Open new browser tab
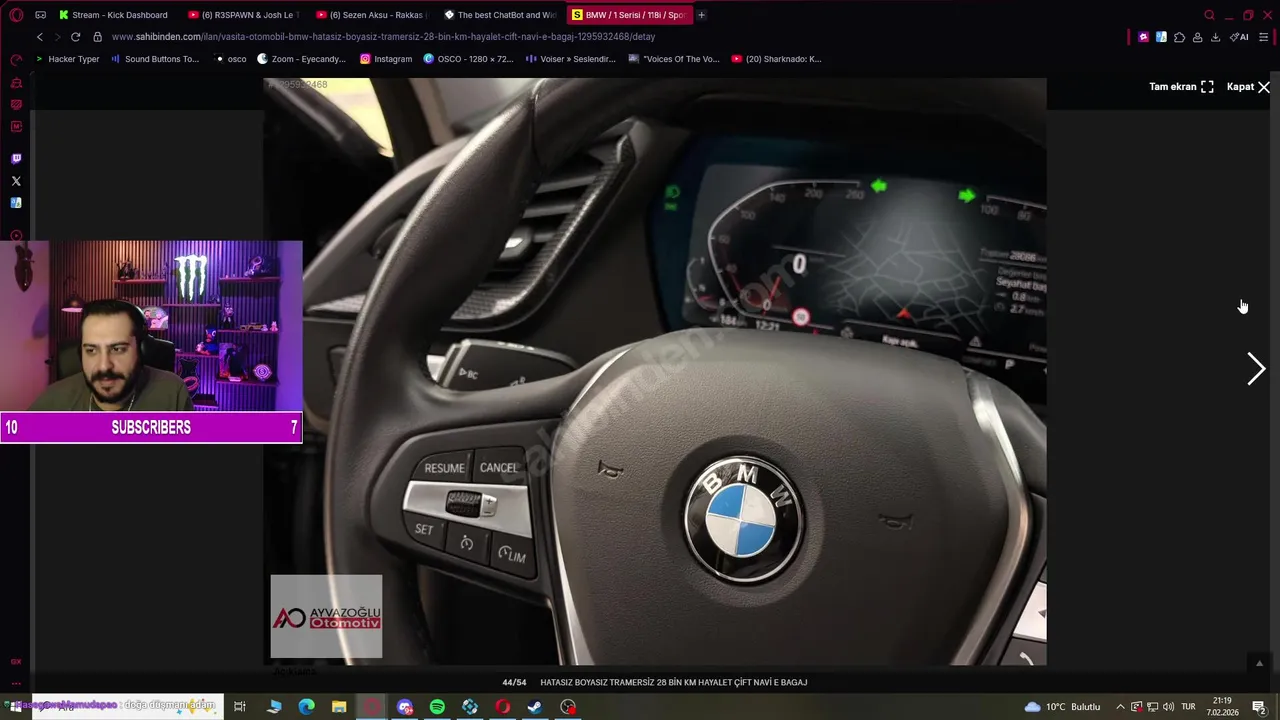Image resolution: width=1280 pixels, height=720 pixels. (701, 15)
